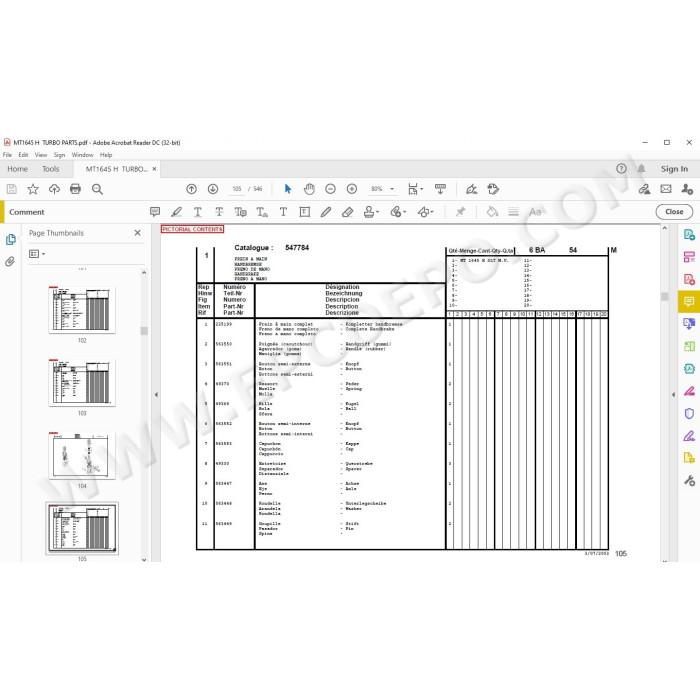The width and height of the screenshot is (700, 700).
Task: Open the Aa text properties control
Action: pyautogui.click(x=536, y=212)
